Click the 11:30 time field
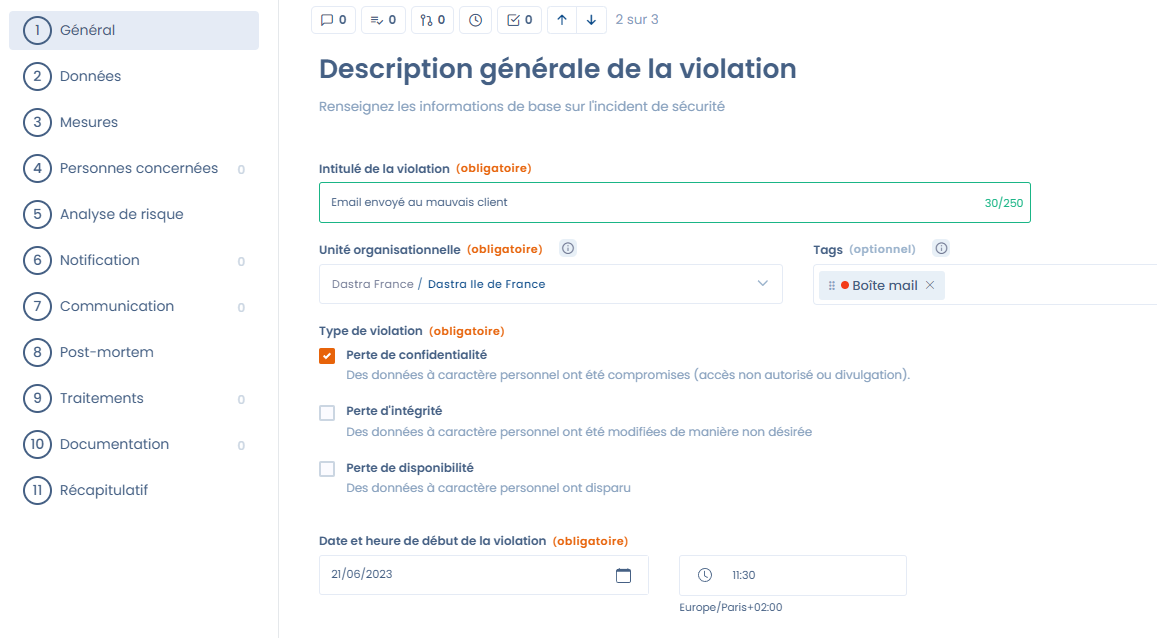The image size is (1157, 638). point(792,575)
